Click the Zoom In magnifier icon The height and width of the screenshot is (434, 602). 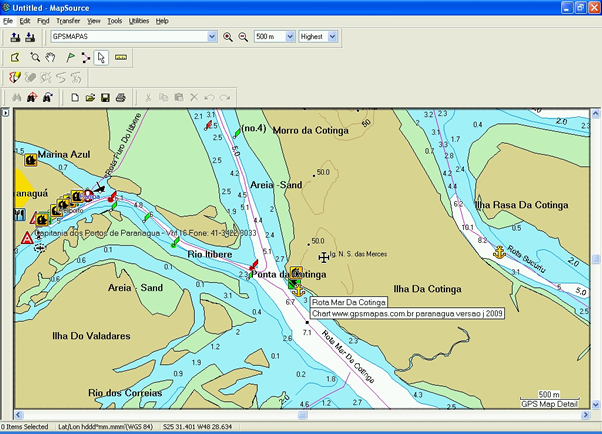coord(228,37)
